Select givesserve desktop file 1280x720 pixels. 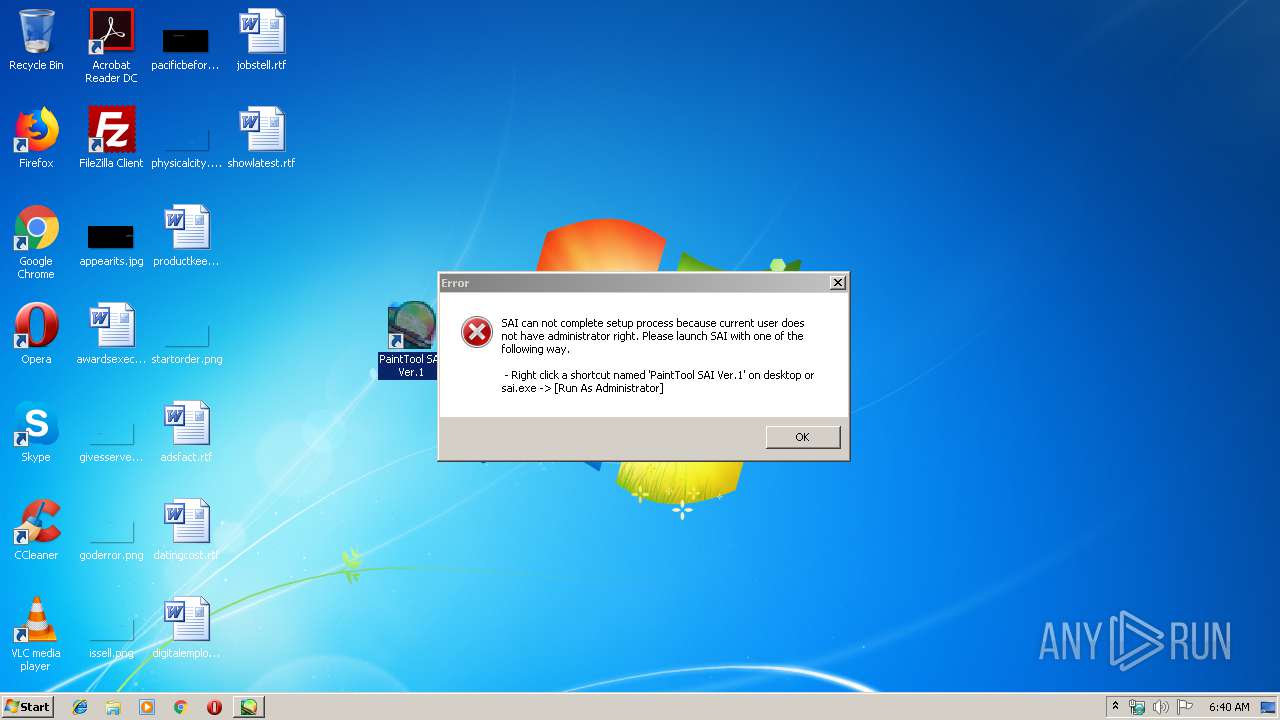pyautogui.click(x=111, y=440)
